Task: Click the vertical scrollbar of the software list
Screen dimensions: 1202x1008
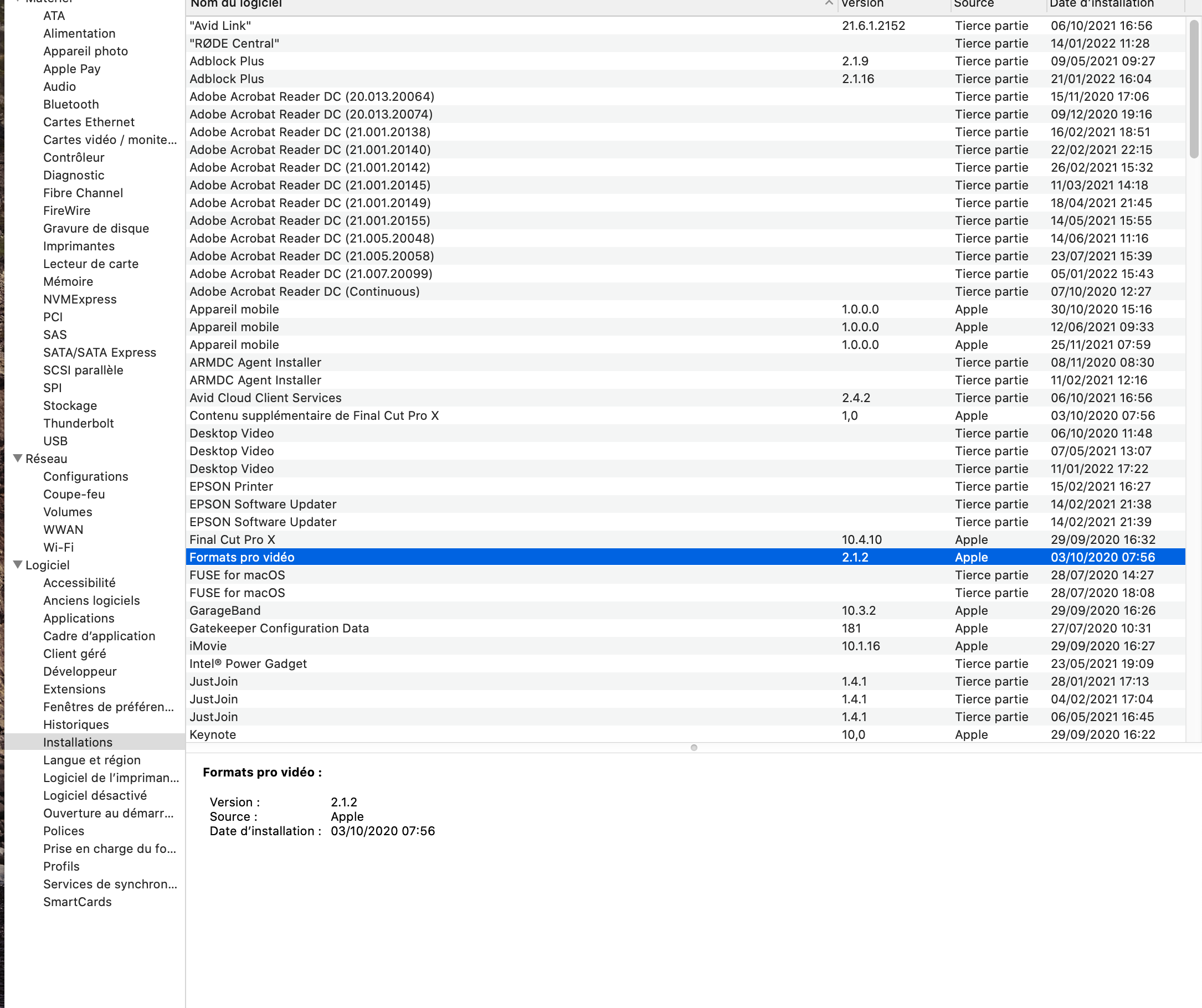Action: point(1194,89)
